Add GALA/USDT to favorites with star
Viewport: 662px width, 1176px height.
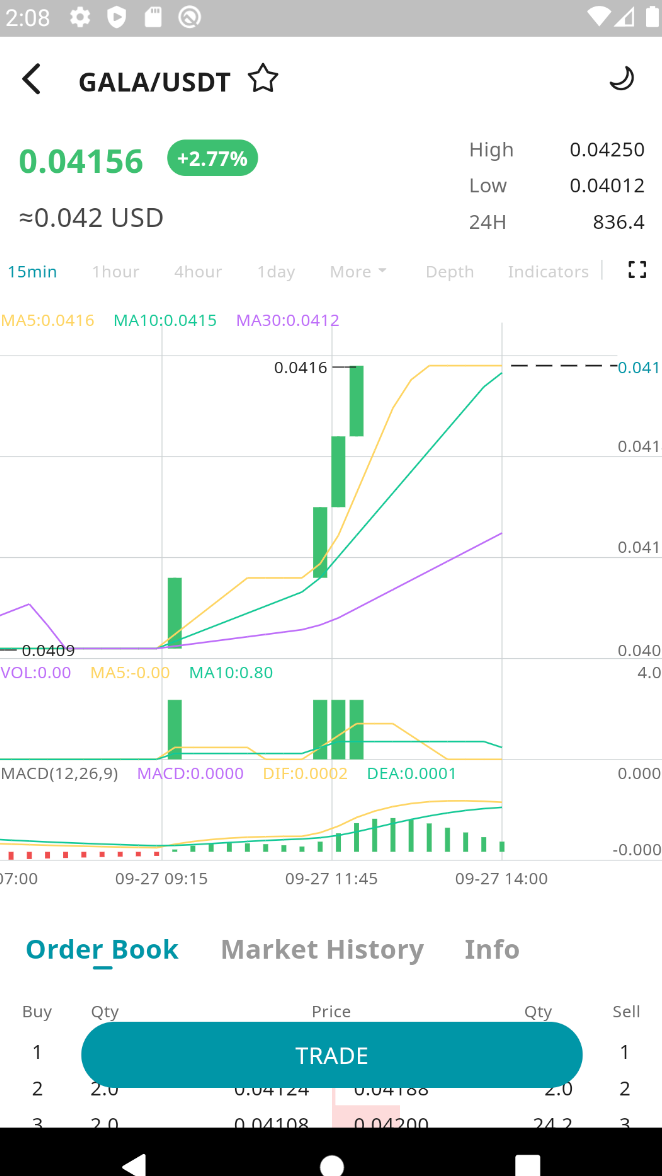(263, 79)
